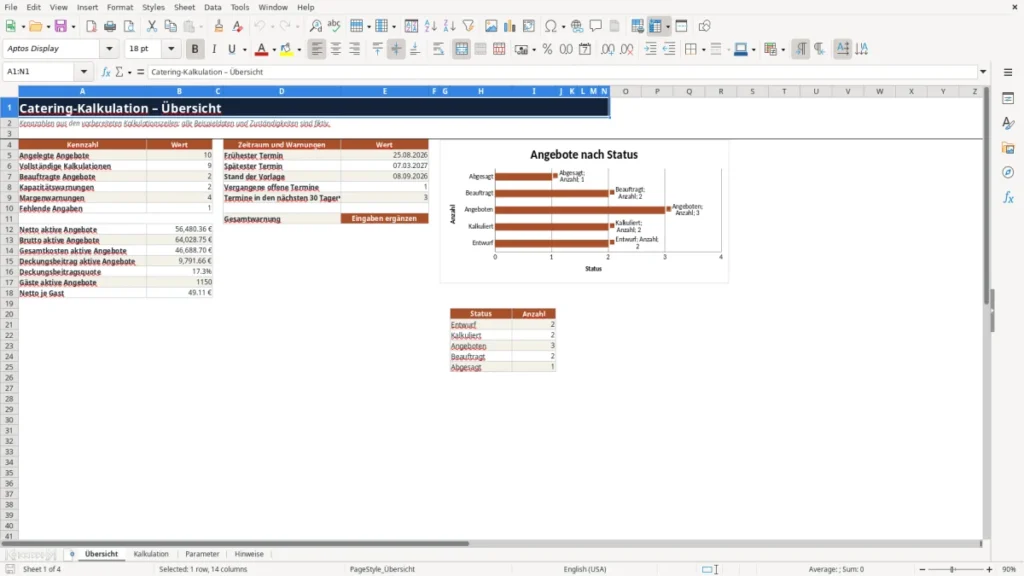Open the font size dropdown
The height and width of the screenshot is (576, 1024).
coord(171,48)
